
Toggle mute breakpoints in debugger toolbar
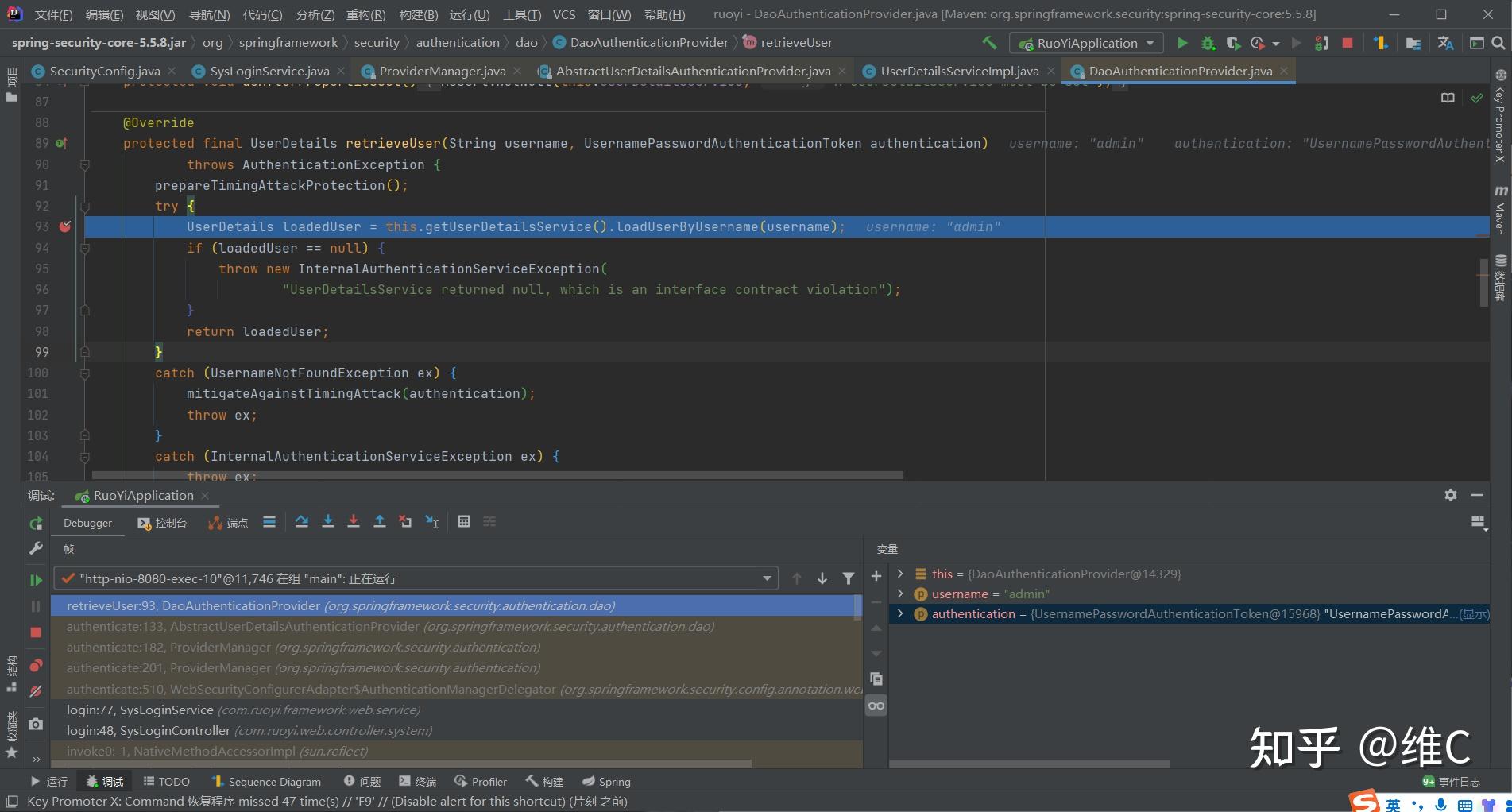(x=36, y=691)
